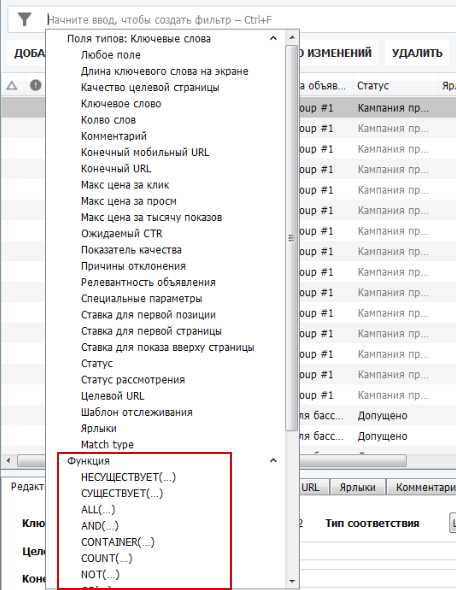Screen dimensions: 456x590
Task: Click the funnel filter icon
Action: (24, 19)
